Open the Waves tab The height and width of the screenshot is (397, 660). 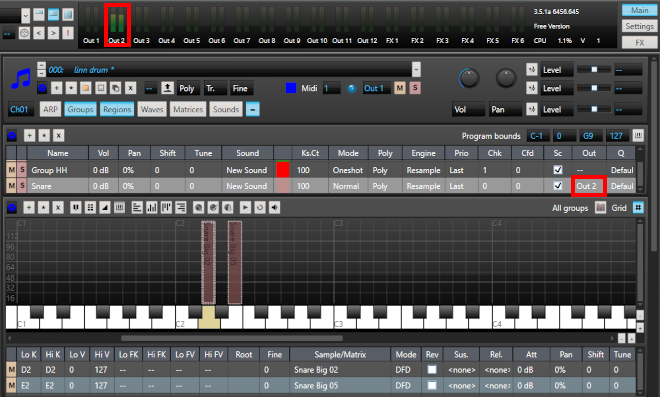152,109
